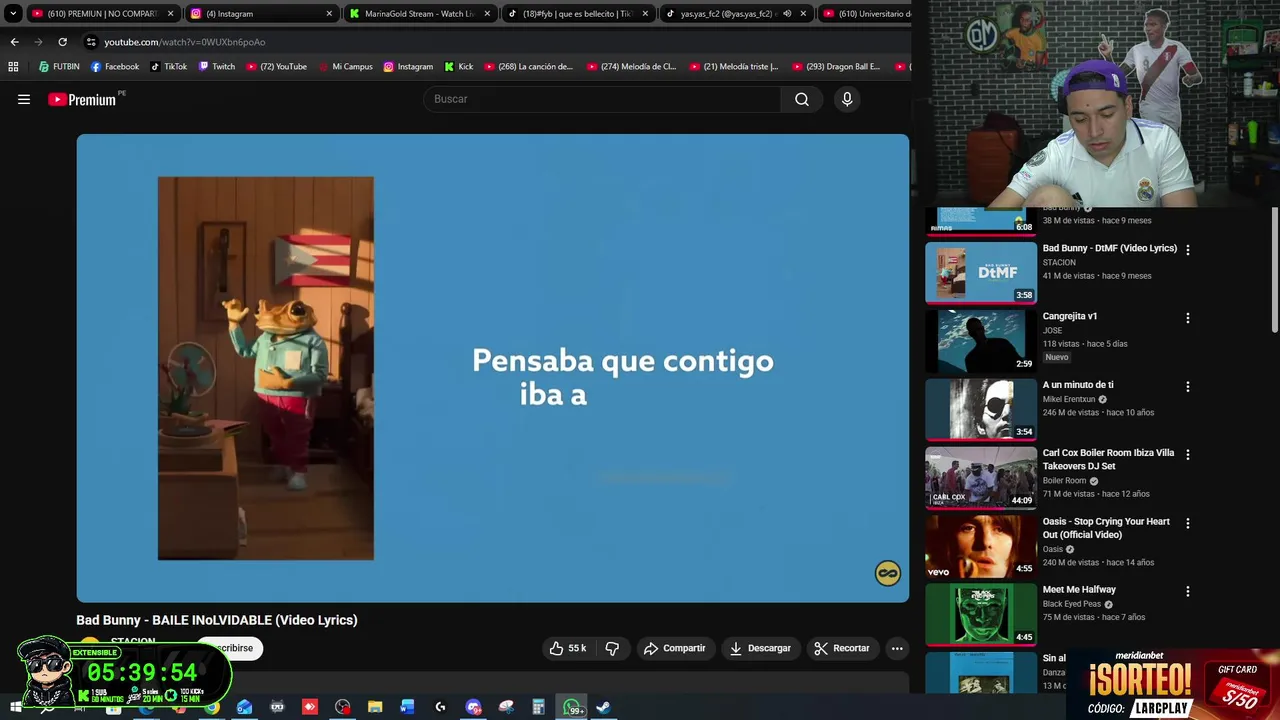Open the Recortar clip tool
Screen dimensions: 1280x720
pos(842,648)
